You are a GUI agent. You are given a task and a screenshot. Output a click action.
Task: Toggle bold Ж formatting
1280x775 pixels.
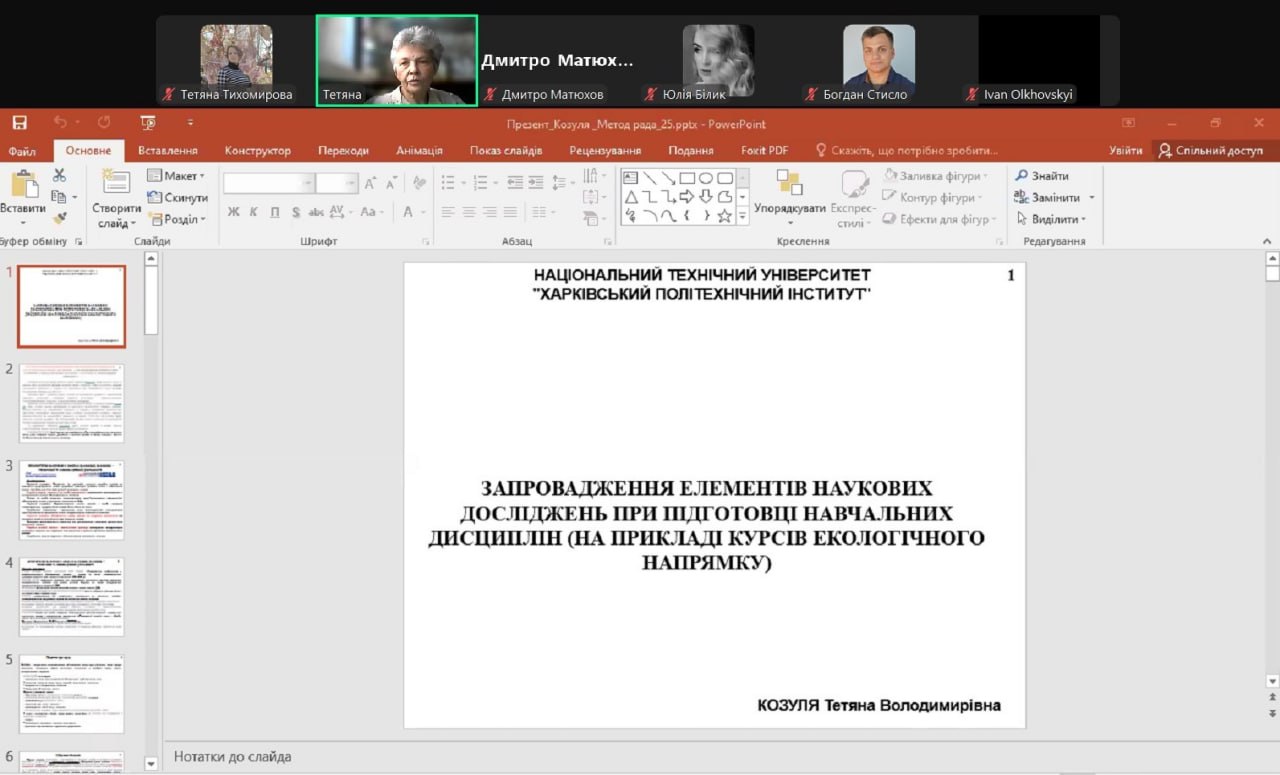click(233, 212)
